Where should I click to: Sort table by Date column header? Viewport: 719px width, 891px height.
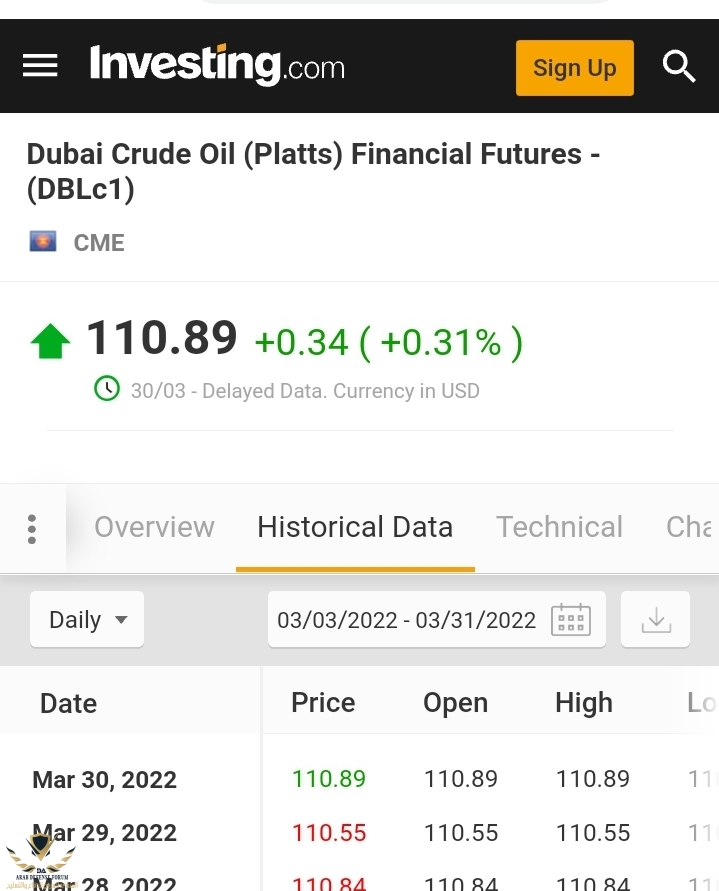68,703
